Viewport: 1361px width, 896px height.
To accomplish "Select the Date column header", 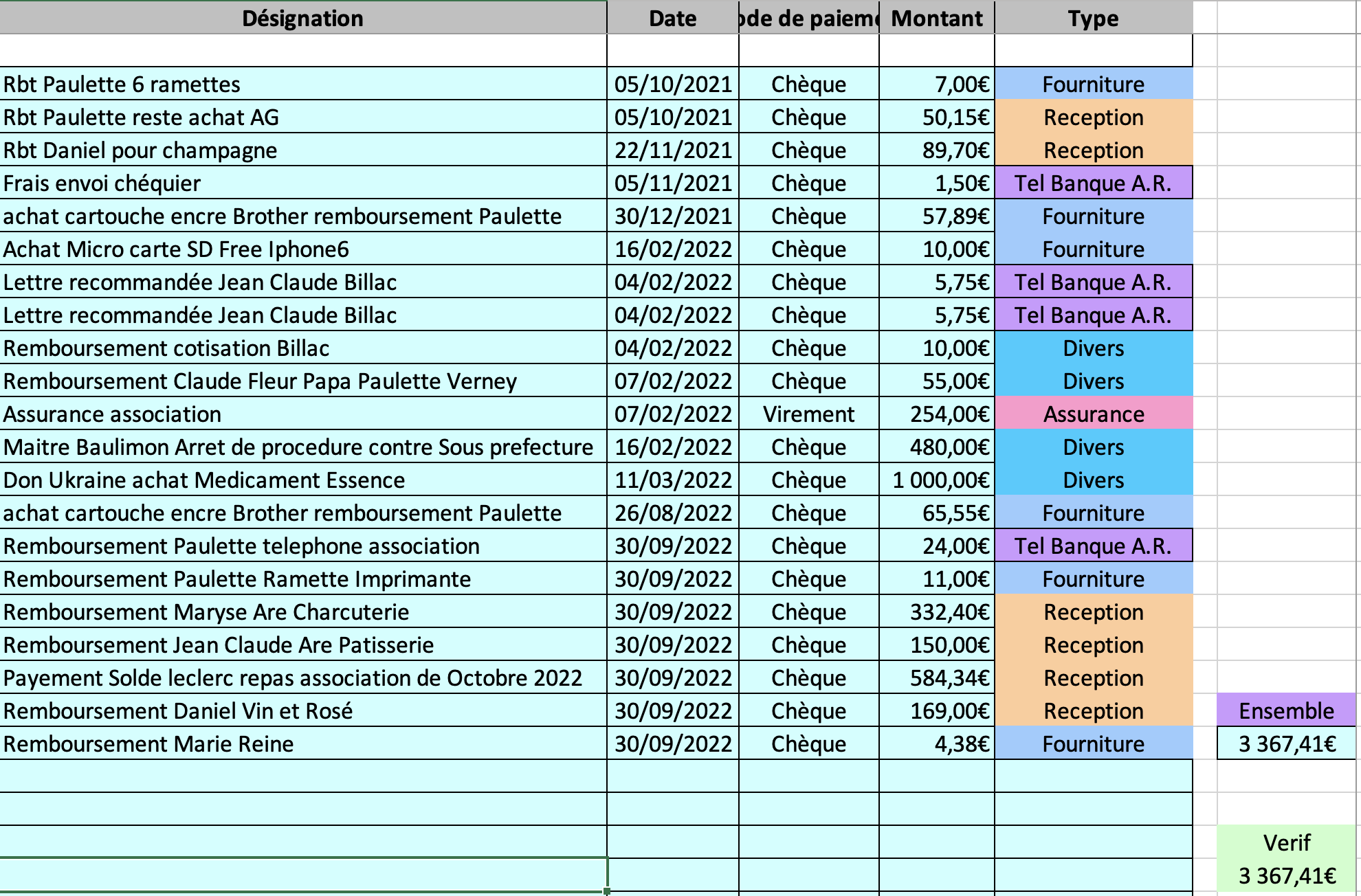I will coord(672,18).
